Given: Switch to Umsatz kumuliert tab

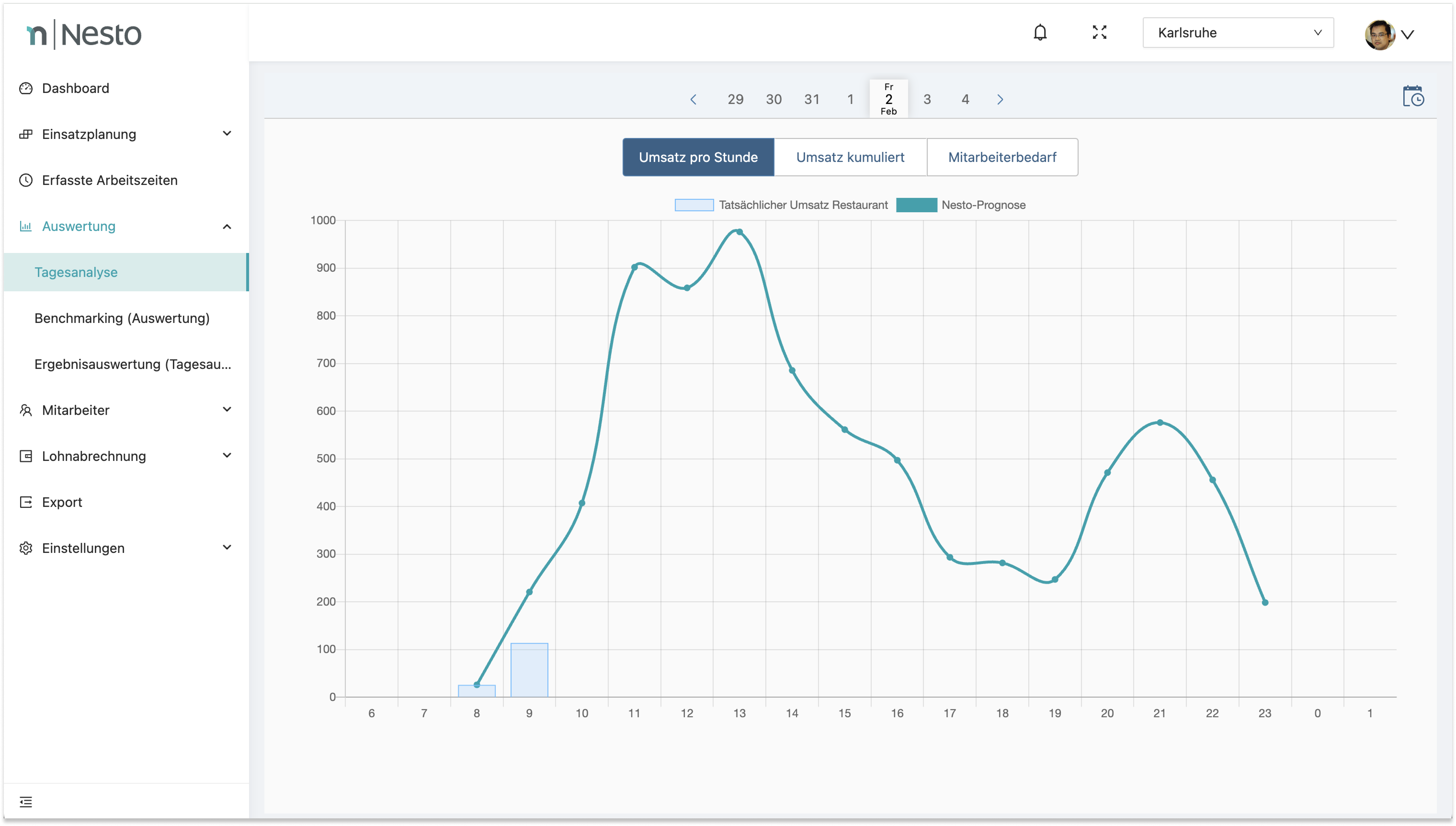Looking at the screenshot, I should pos(850,157).
